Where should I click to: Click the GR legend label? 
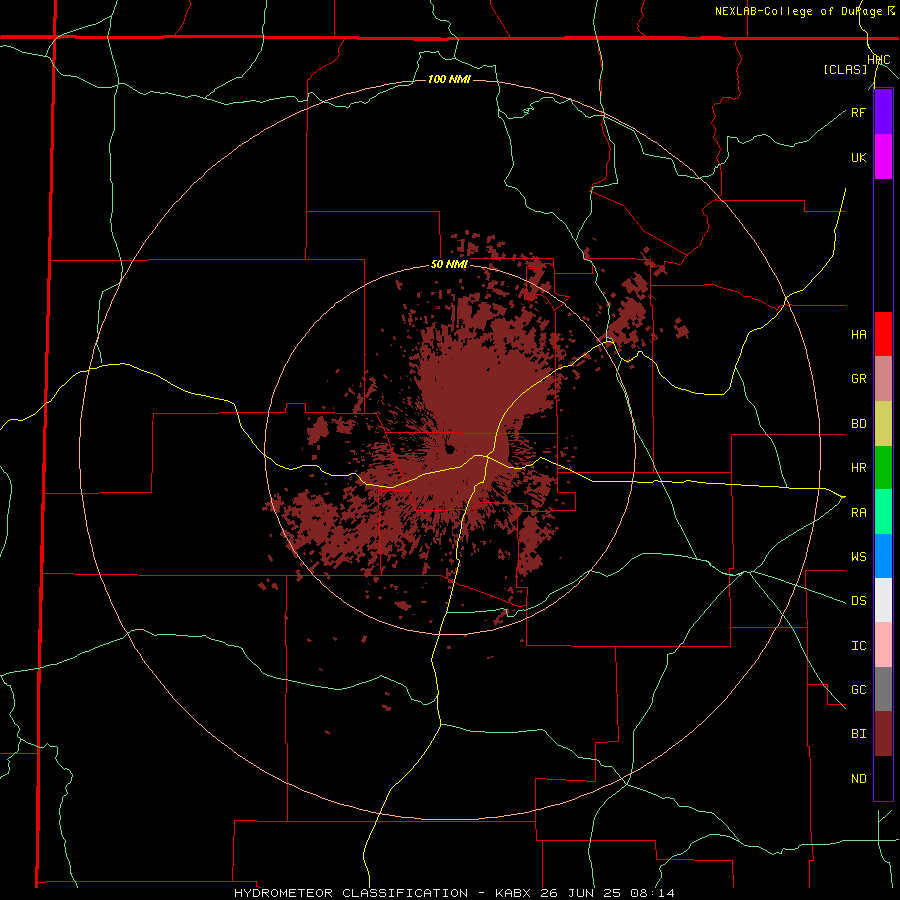click(x=858, y=379)
